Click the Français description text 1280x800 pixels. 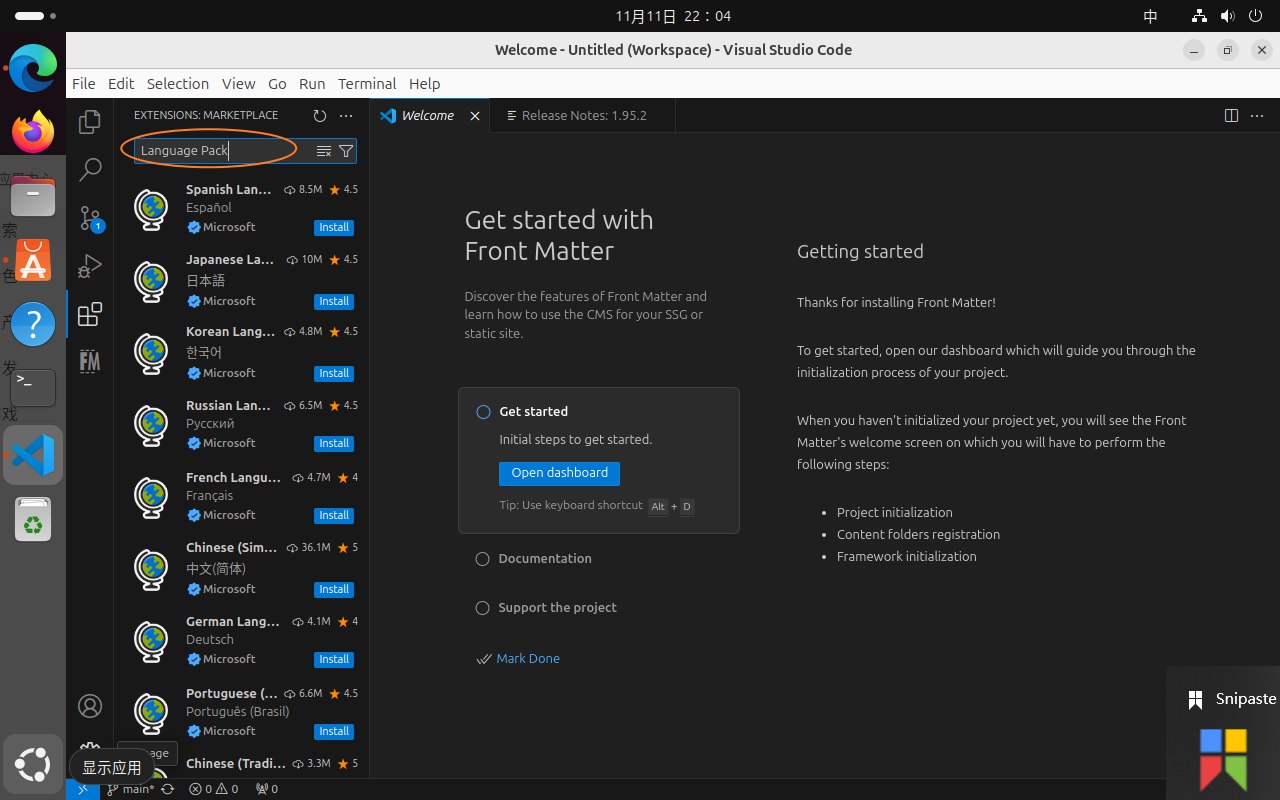click(x=209, y=496)
